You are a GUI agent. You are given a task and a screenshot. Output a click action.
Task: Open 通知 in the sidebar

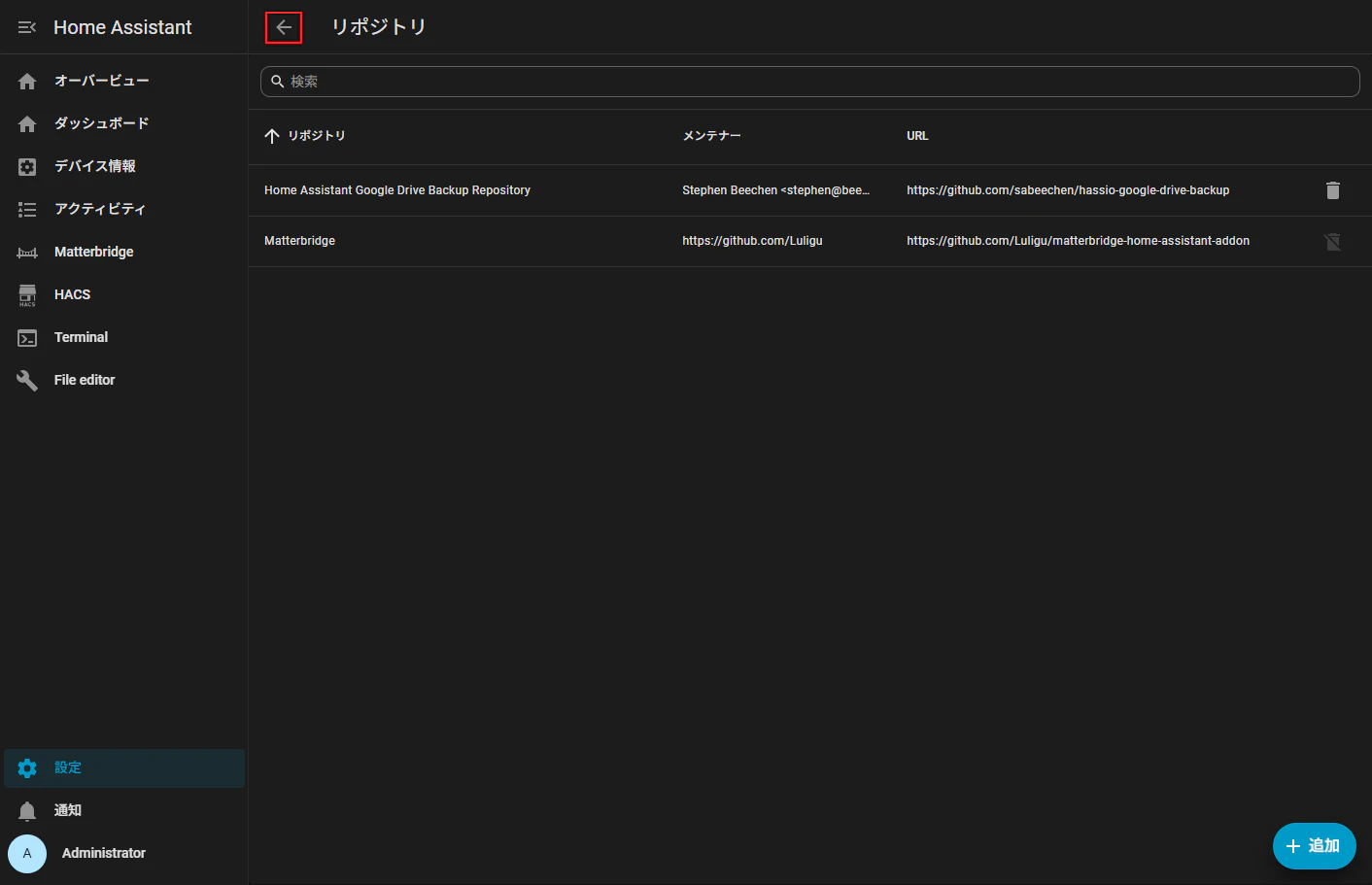tap(124, 811)
